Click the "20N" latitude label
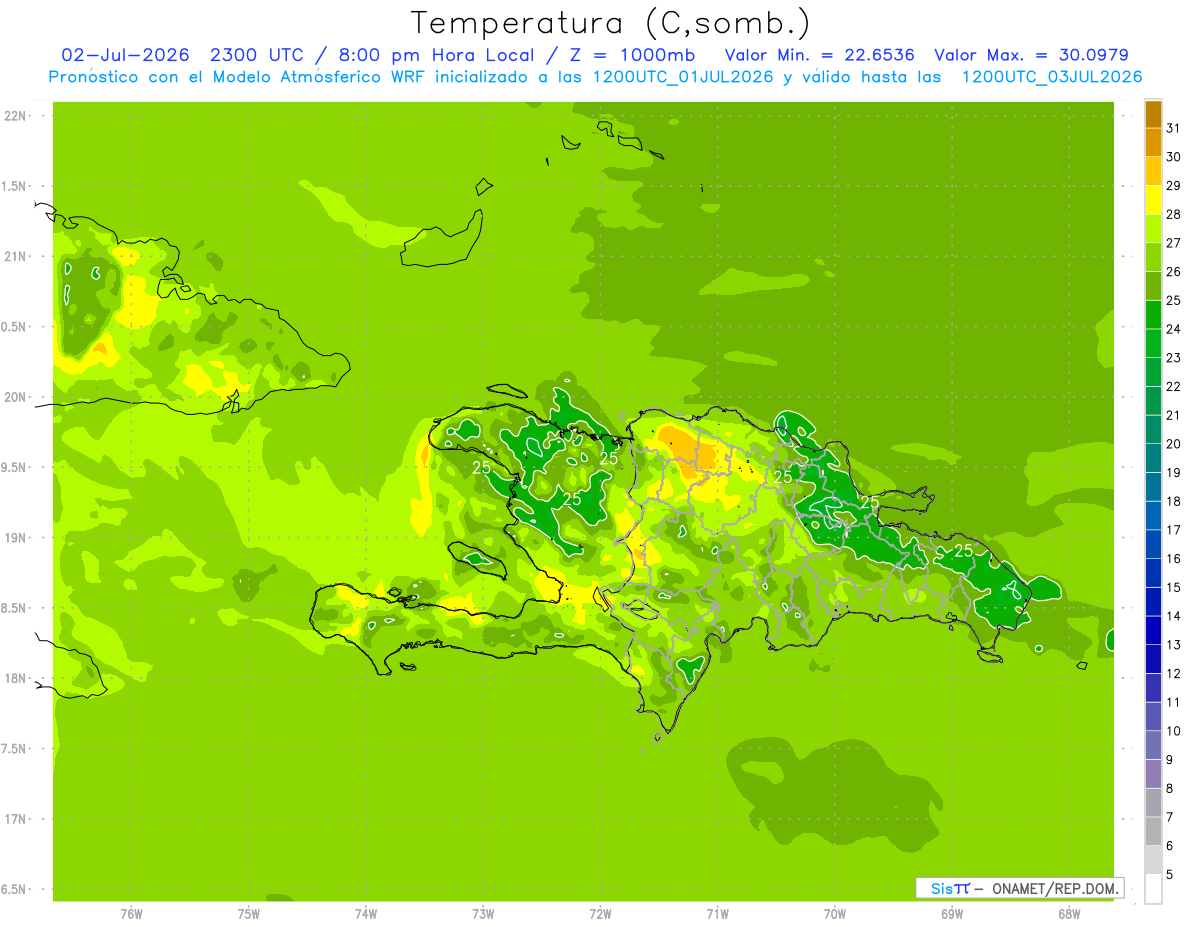 click(16, 397)
